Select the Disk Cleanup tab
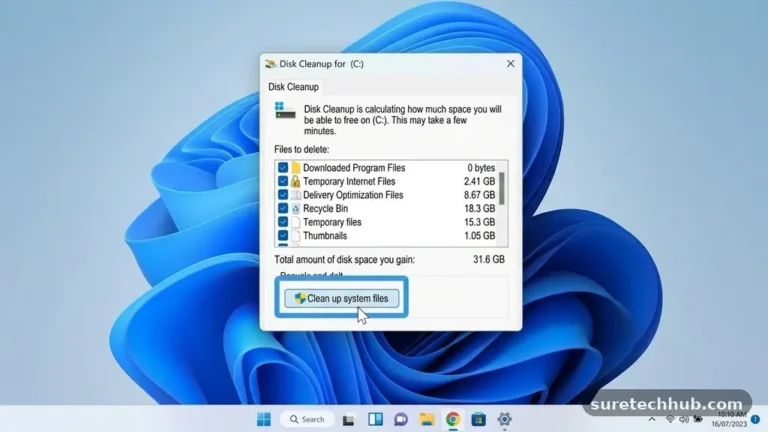Screen dimensions: 768x432 coord(293,87)
